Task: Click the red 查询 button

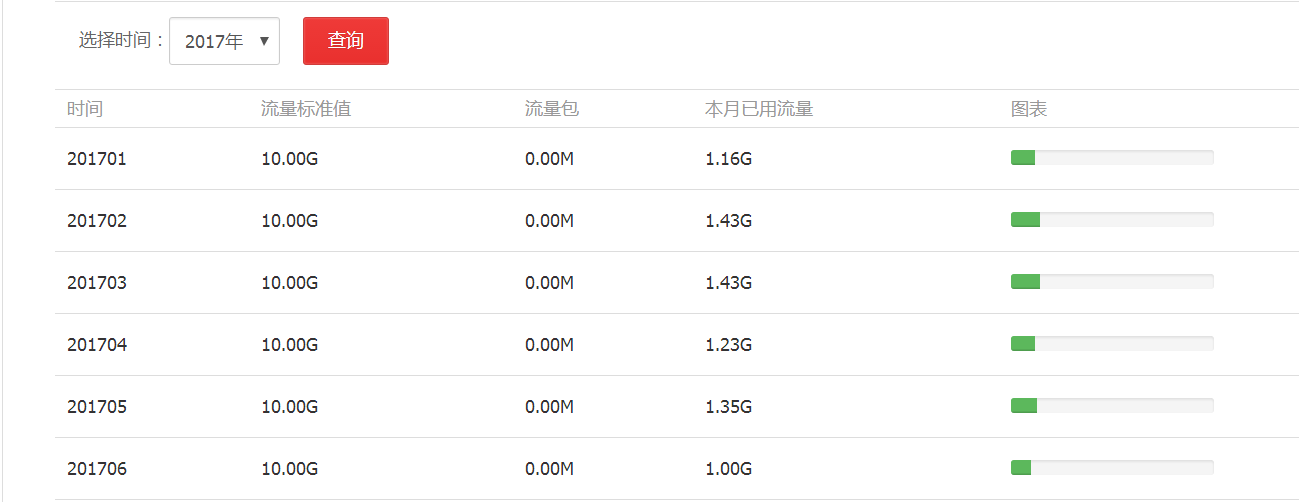Action: [x=346, y=41]
